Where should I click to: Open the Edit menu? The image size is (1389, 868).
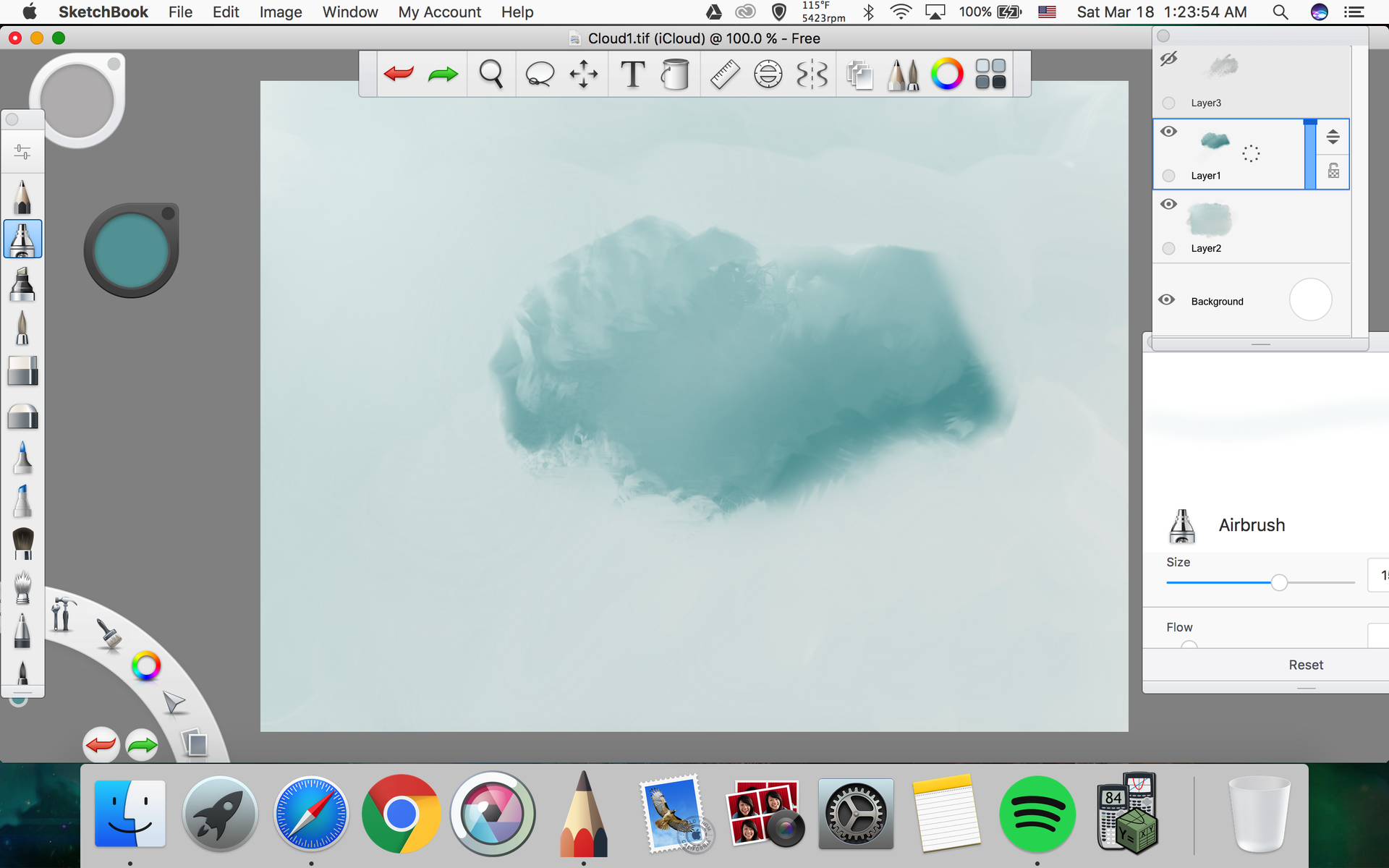226,12
